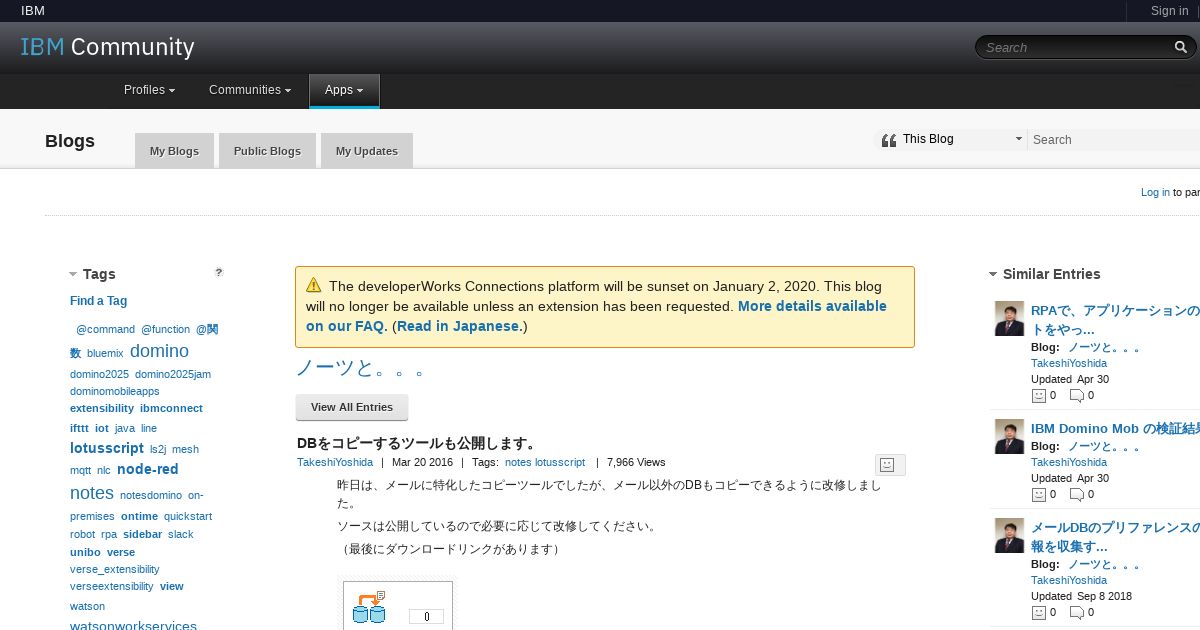
Task: Click the DB copy tool image in the post
Action: tap(398, 605)
